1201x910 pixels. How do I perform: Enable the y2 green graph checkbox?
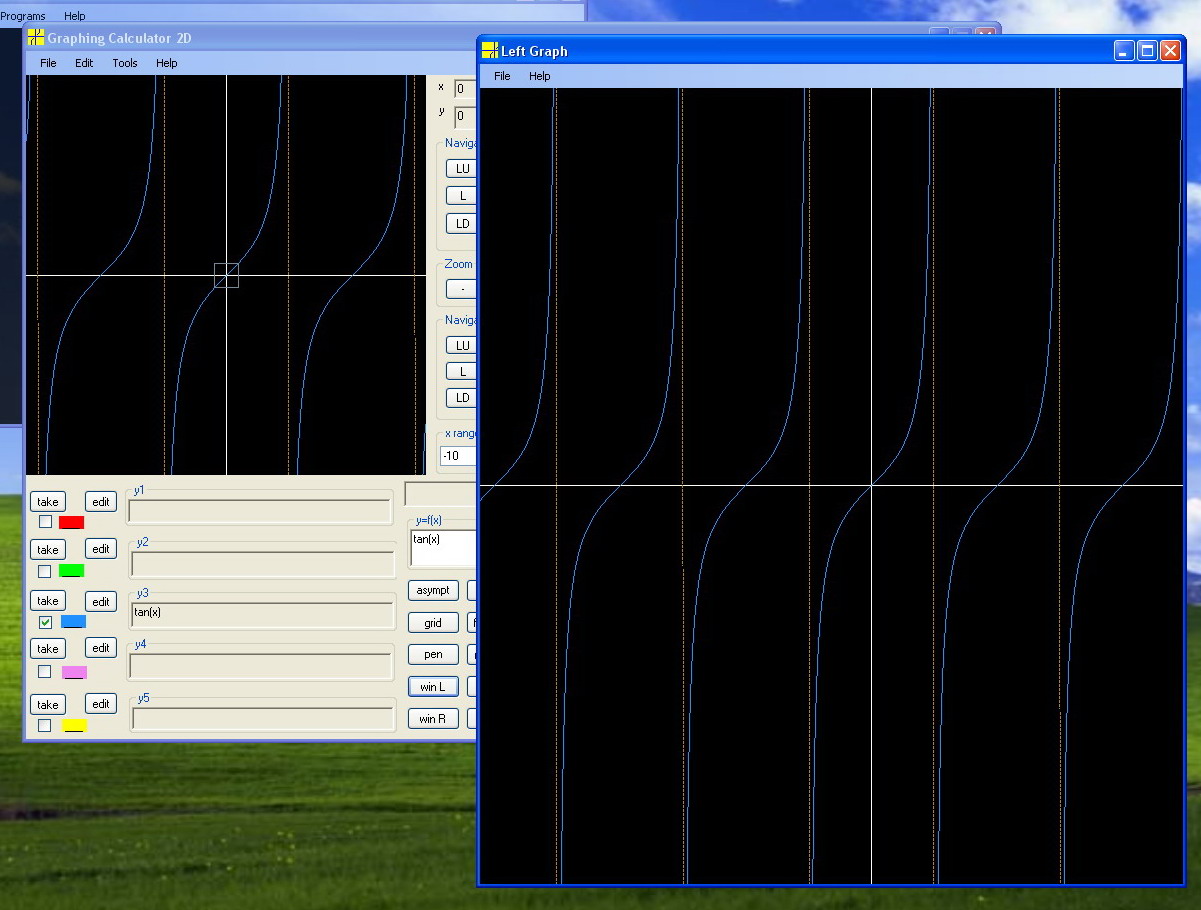point(44,571)
